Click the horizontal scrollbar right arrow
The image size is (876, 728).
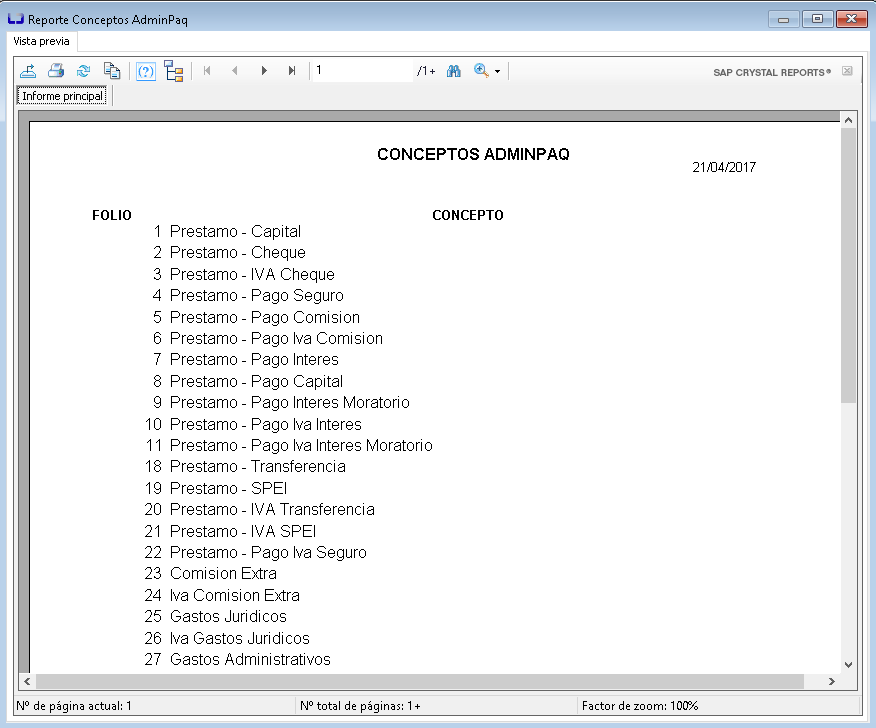tap(832, 681)
